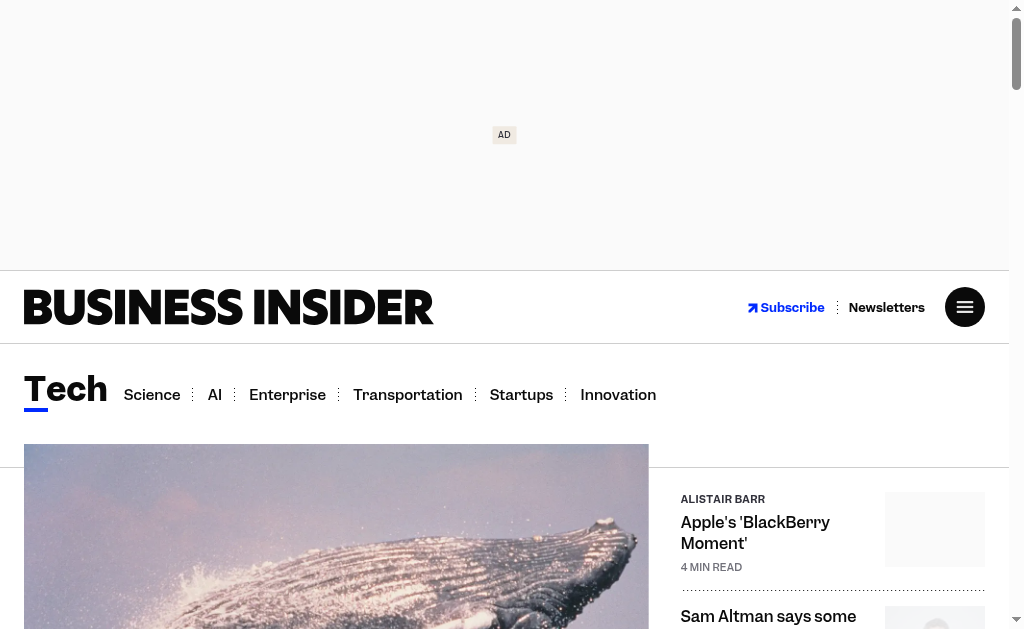This screenshot has width=1024, height=629.
Task: Click the Sam Altman article thumbnail
Action: pos(935,617)
